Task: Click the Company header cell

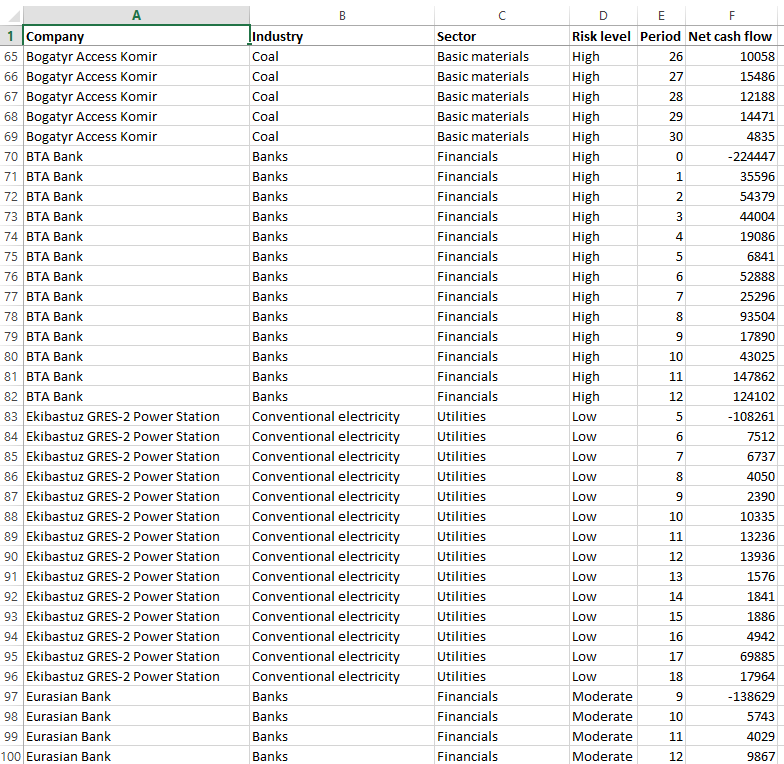Action: click(136, 36)
